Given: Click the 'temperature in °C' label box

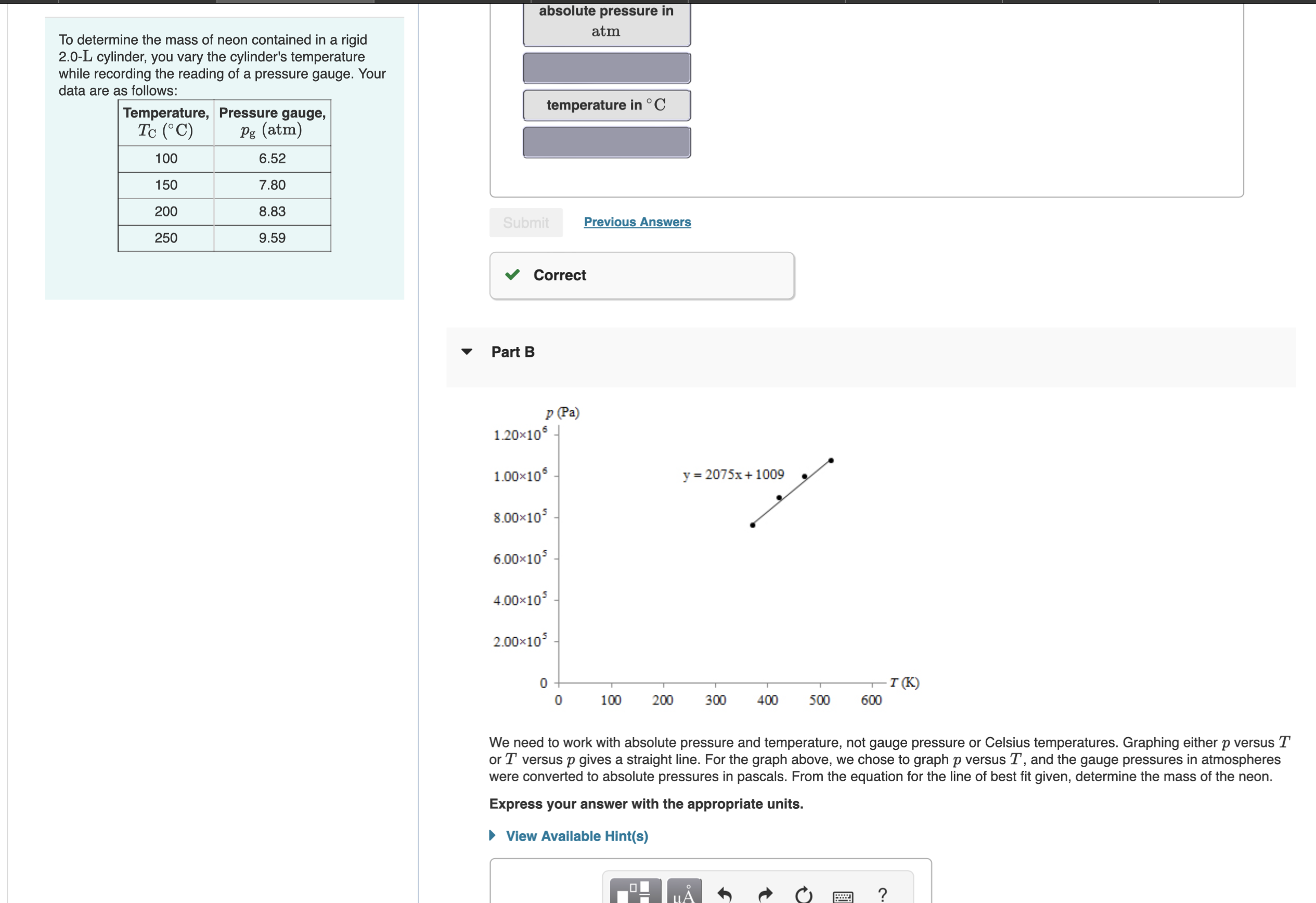Looking at the screenshot, I should point(607,105).
